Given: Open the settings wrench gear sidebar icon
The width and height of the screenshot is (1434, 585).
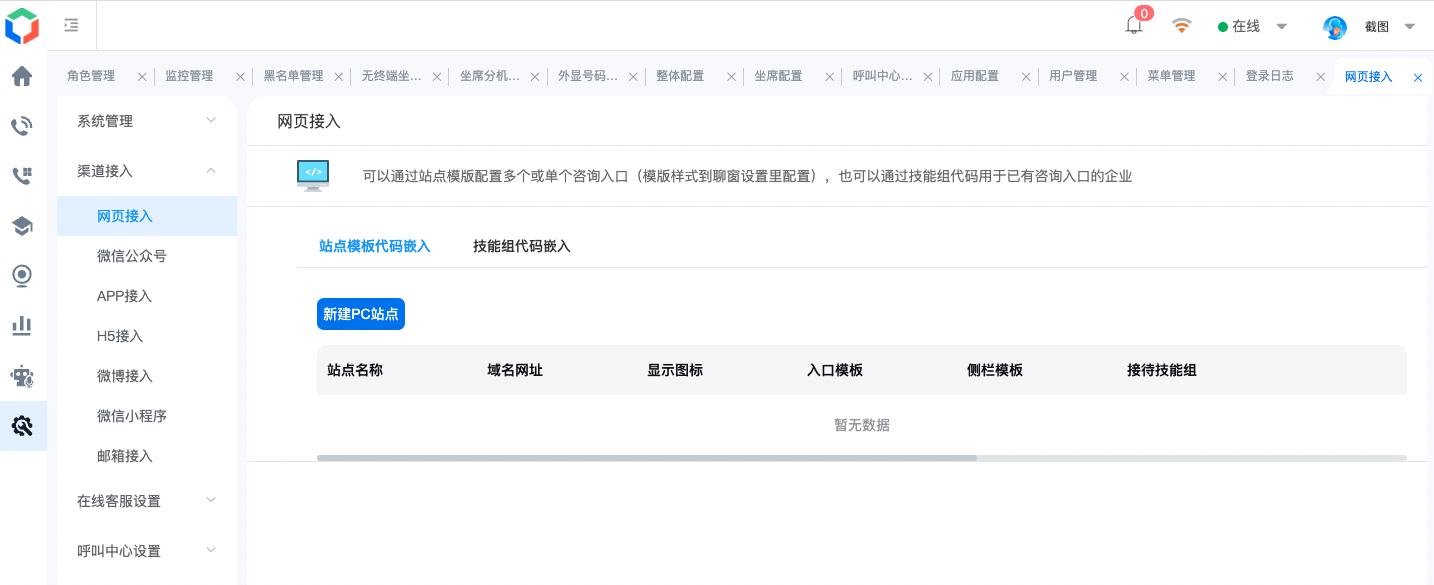Looking at the screenshot, I should pyautogui.click(x=22, y=426).
